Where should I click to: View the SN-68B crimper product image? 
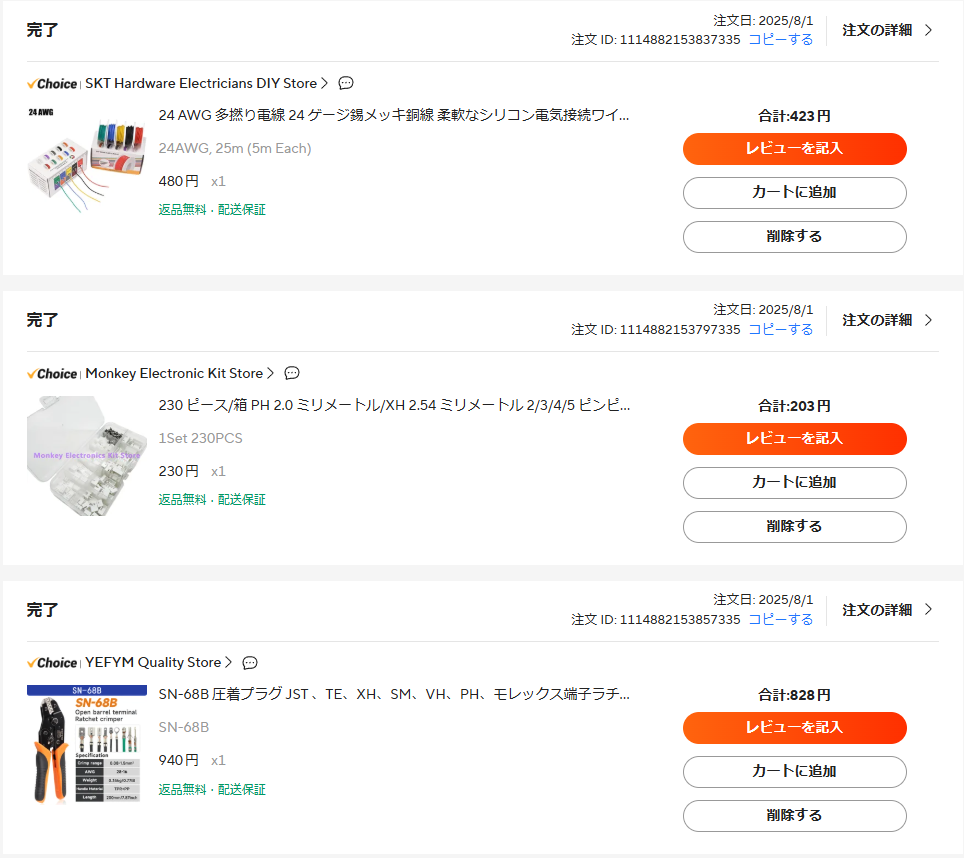pyautogui.click(x=86, y=743)
